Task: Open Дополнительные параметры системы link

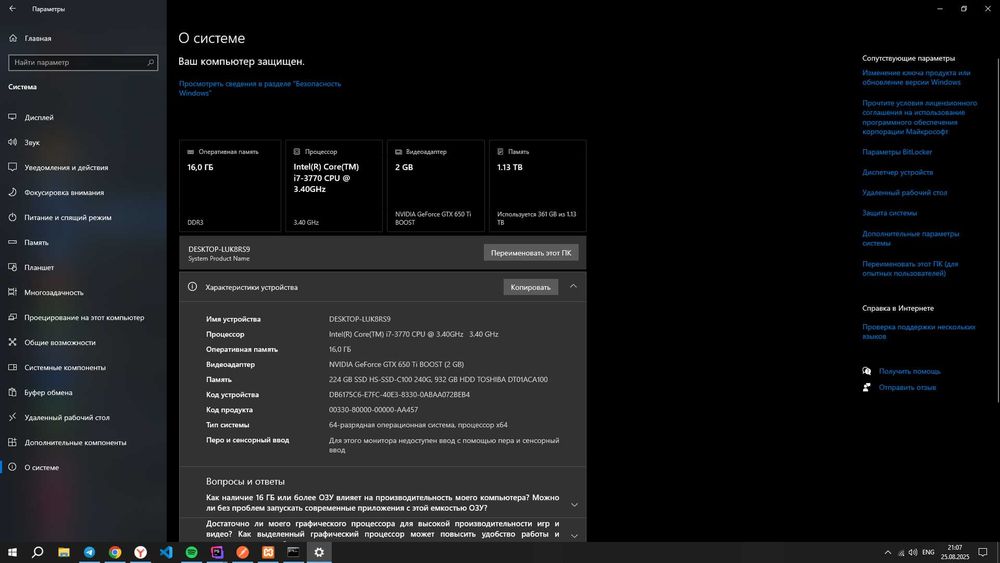Action: pos(911,238)
